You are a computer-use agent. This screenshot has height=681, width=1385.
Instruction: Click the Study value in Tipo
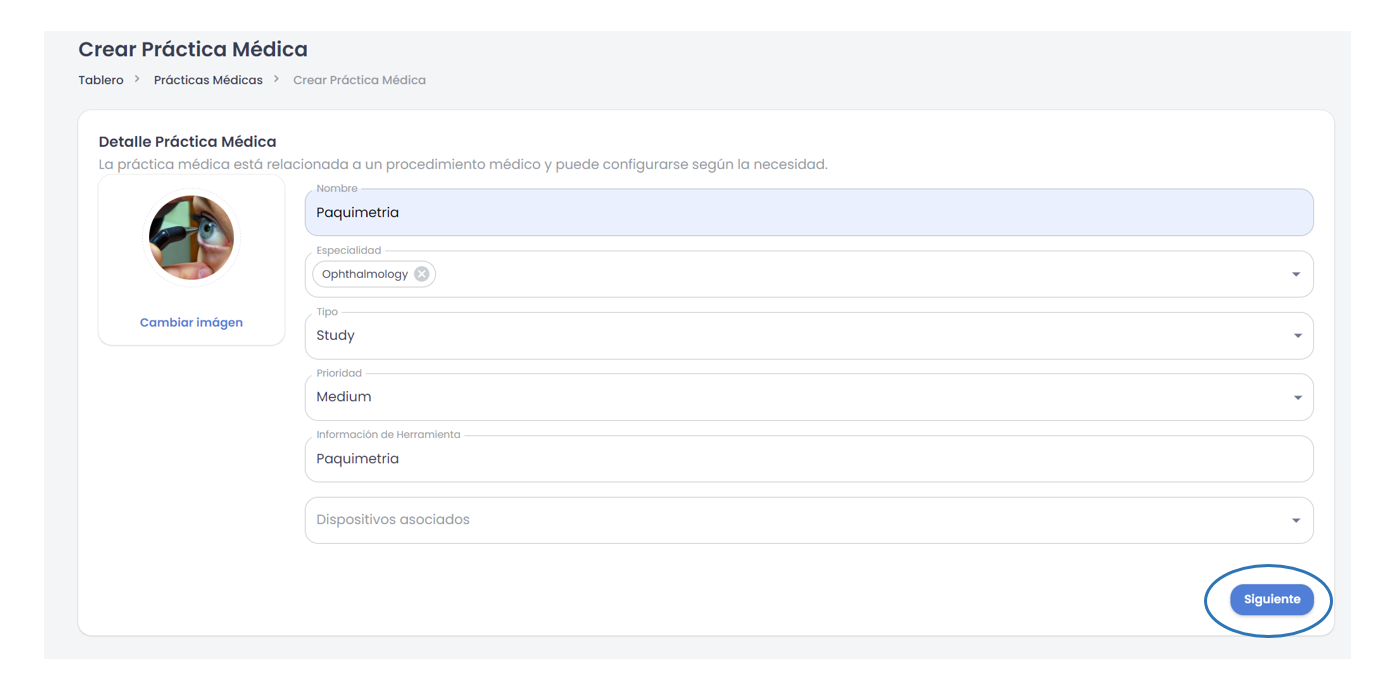(x=336, y=336)
